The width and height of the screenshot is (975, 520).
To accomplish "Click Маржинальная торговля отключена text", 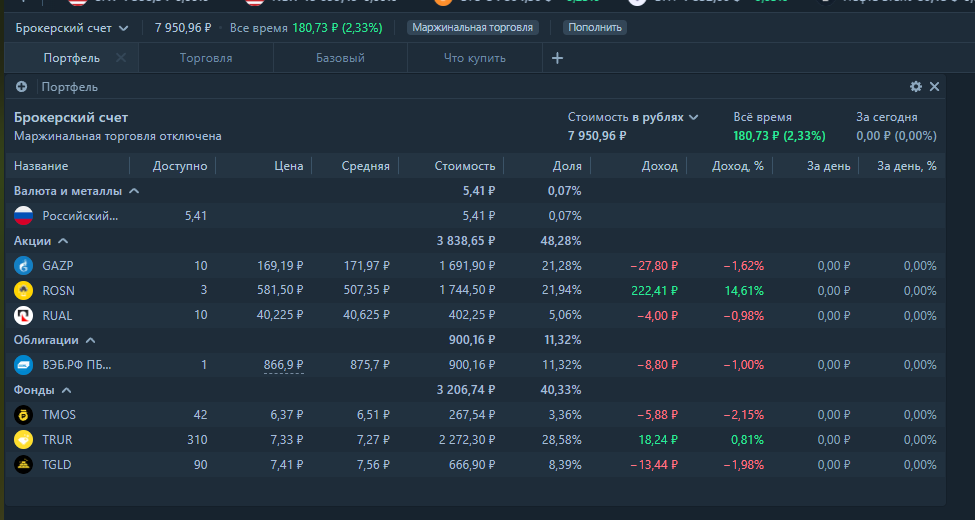I will tap(118, 136).
